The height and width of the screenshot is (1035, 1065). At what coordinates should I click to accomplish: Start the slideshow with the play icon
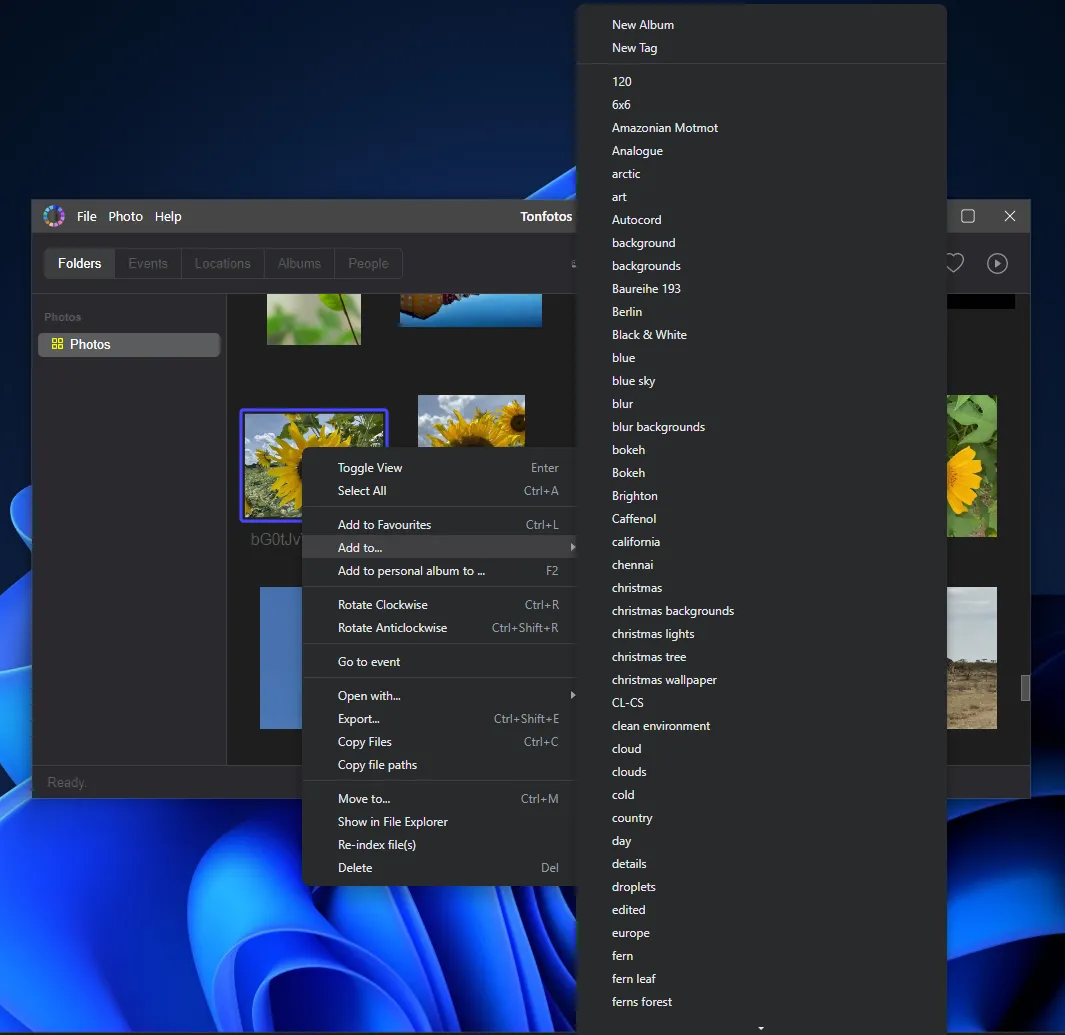click(997, 263)
